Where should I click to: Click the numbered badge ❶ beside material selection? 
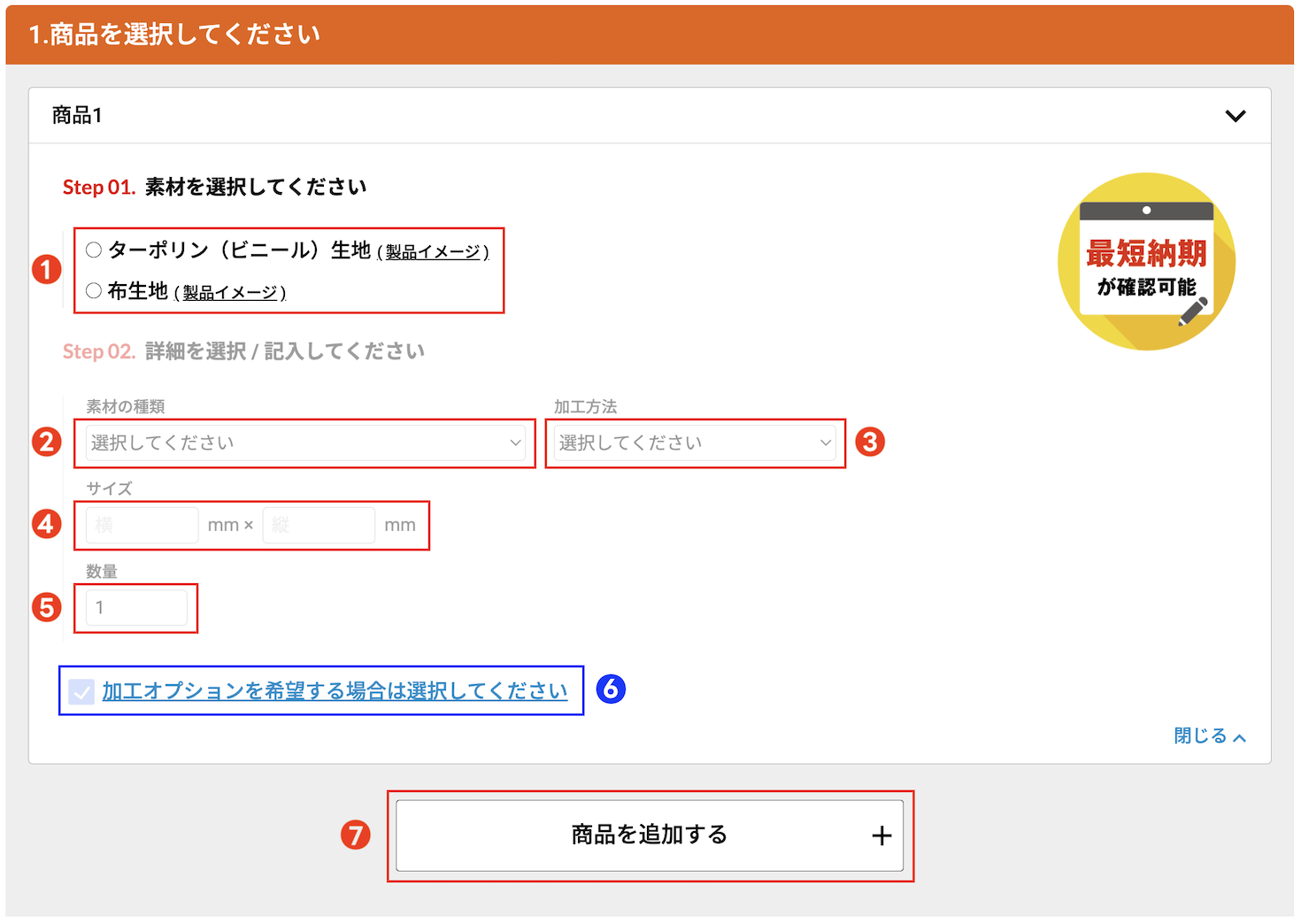(46, 270)
